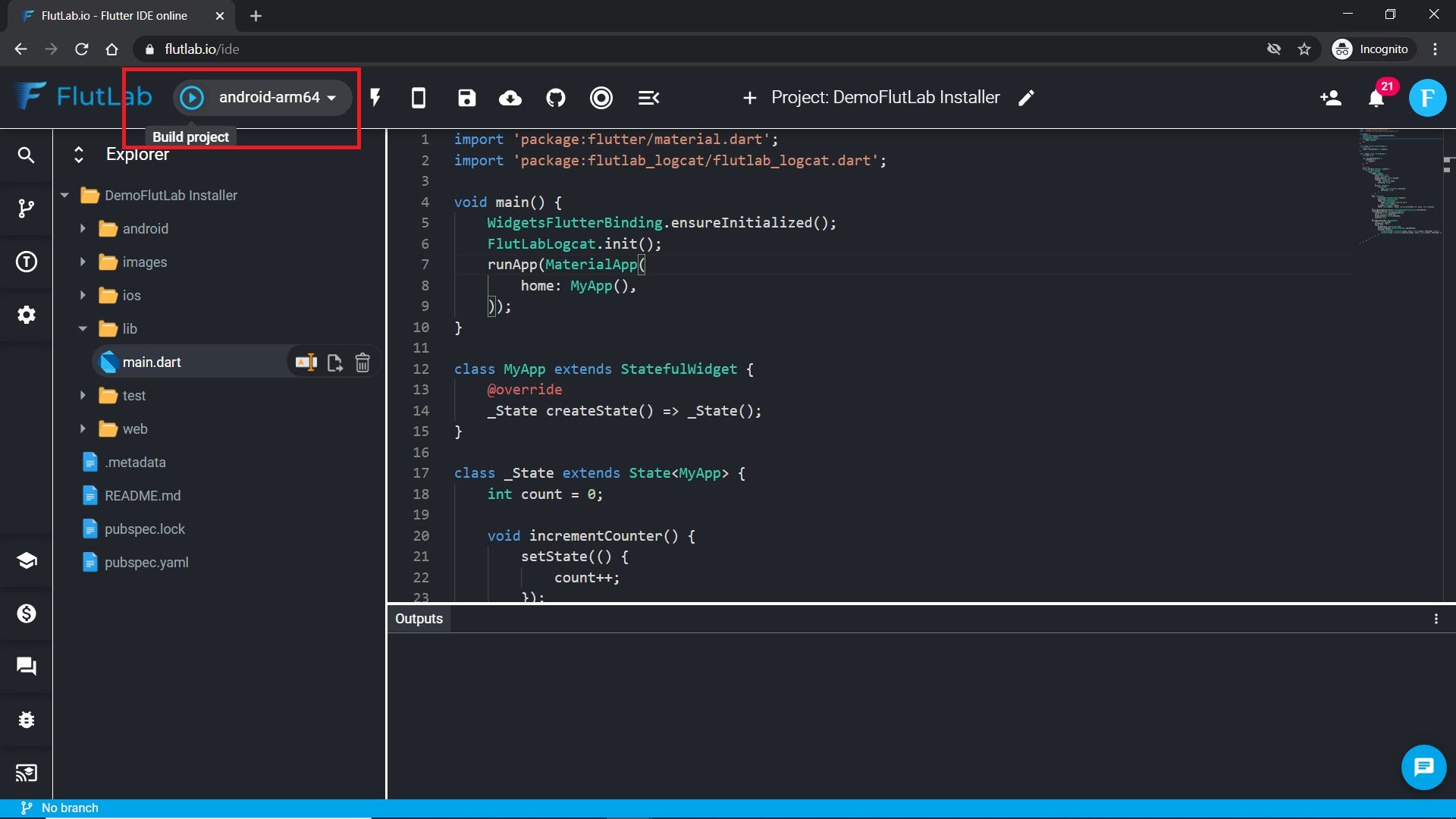Delete main.dart with trash icon
The height and width of the screenshot is (819, 1456).
[x=362, y=362]
